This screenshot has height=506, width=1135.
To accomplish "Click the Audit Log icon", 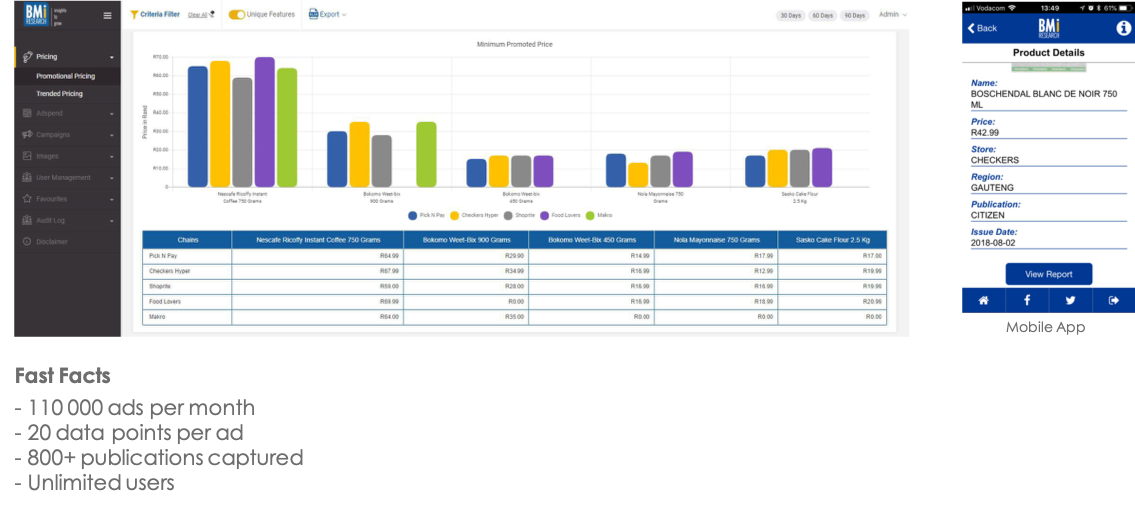I will pyautogui.click(x=27, y=220).
